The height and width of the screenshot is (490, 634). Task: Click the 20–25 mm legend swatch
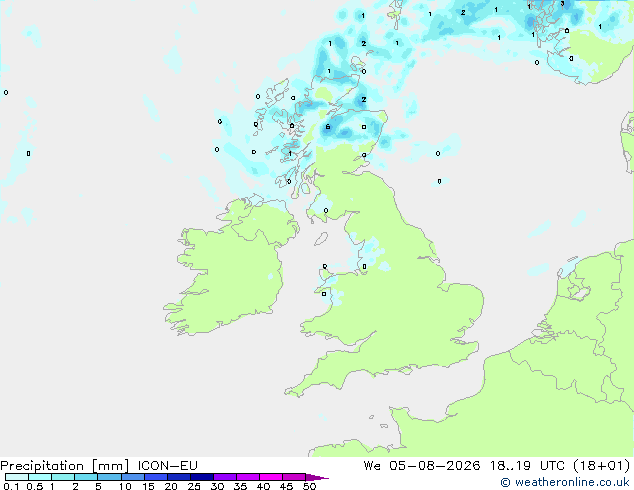tap(178, 477)
